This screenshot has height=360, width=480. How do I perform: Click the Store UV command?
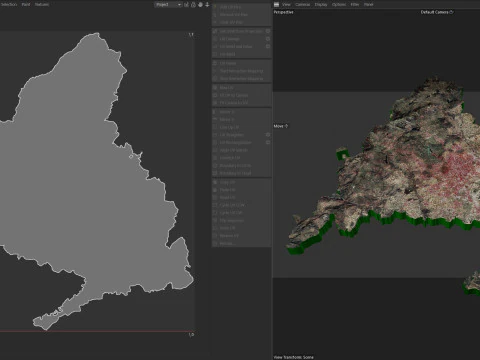(242, 228)
